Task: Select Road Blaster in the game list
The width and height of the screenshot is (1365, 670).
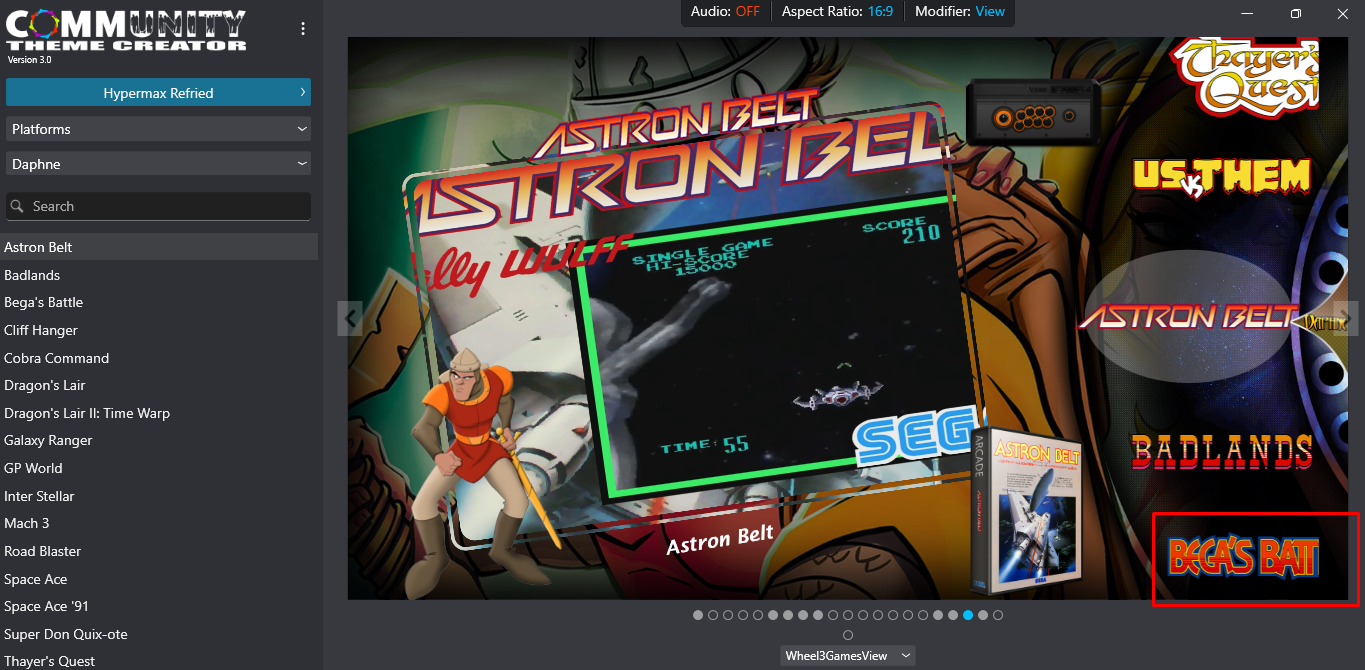Action: (x=159, y=551)
